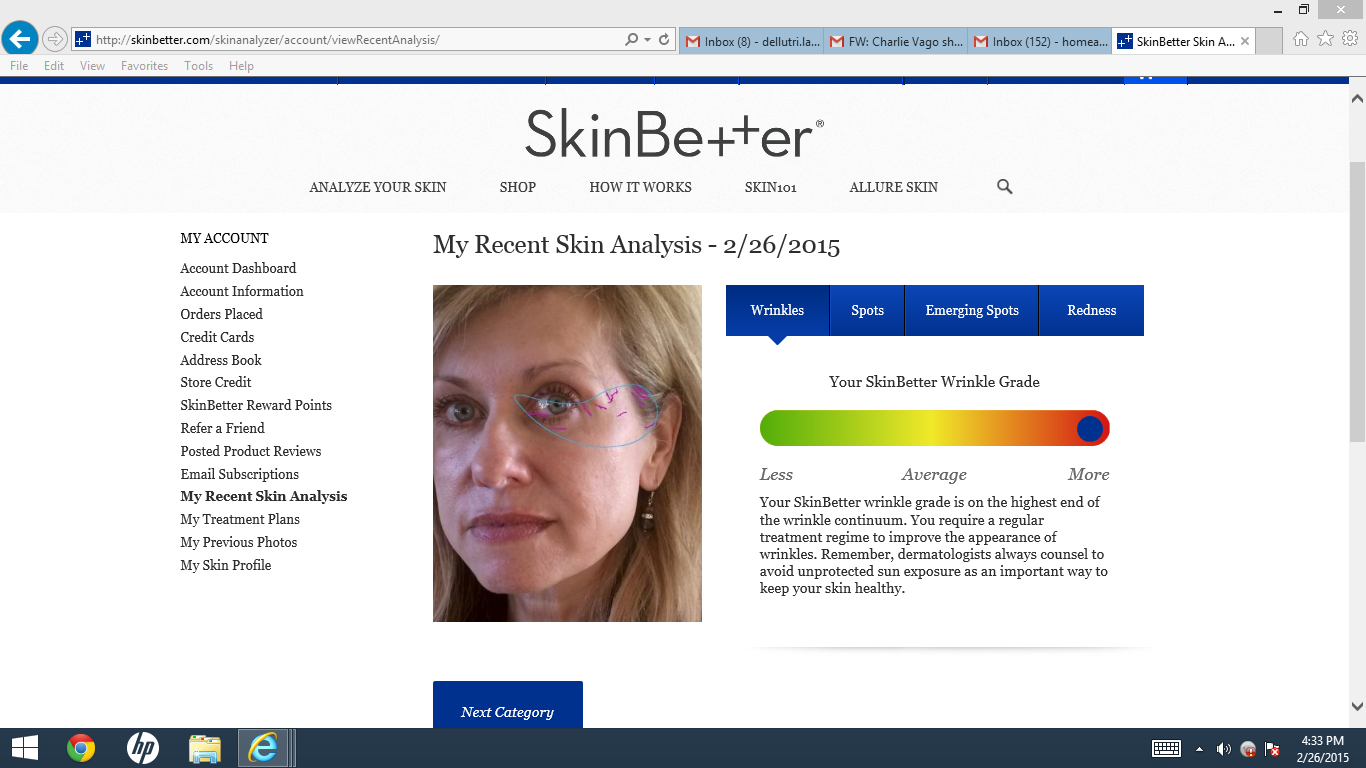
Task: Open the Tools menu
Action: (198, 66)
